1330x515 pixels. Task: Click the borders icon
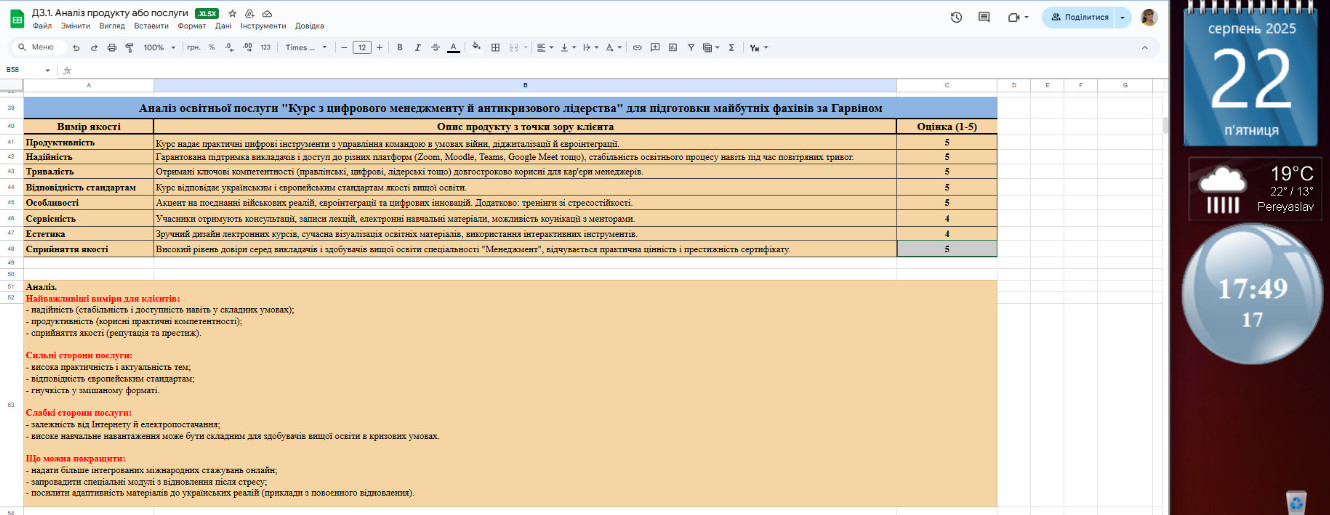click(496, 47)
